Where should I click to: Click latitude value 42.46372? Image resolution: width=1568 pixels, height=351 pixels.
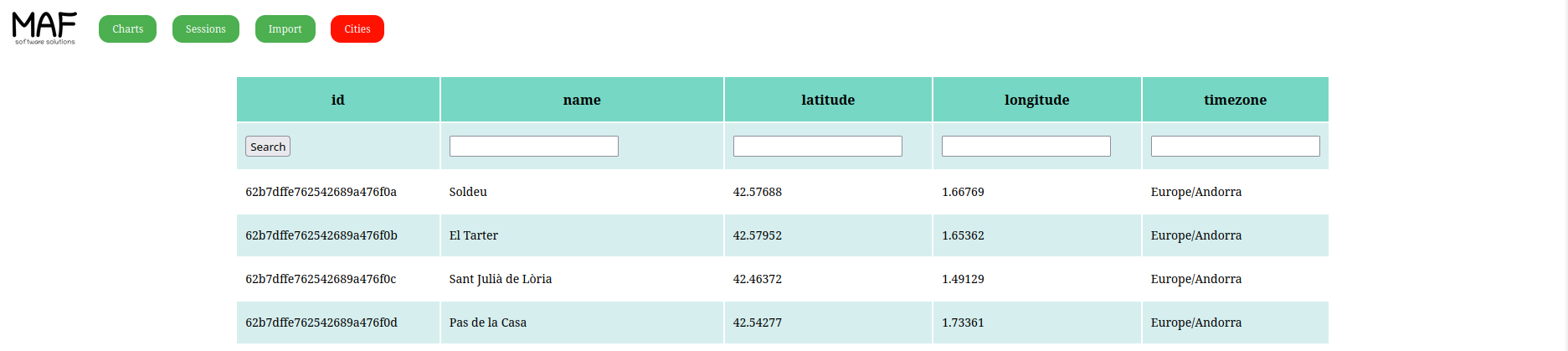(x=758, y=279)
